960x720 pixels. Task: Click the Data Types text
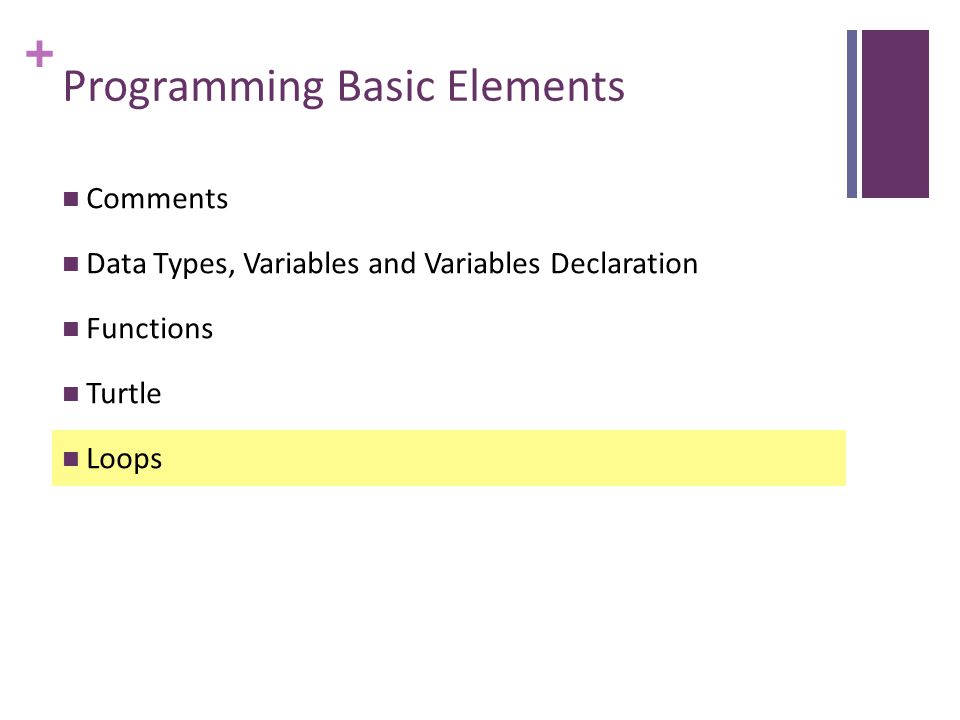160,264
